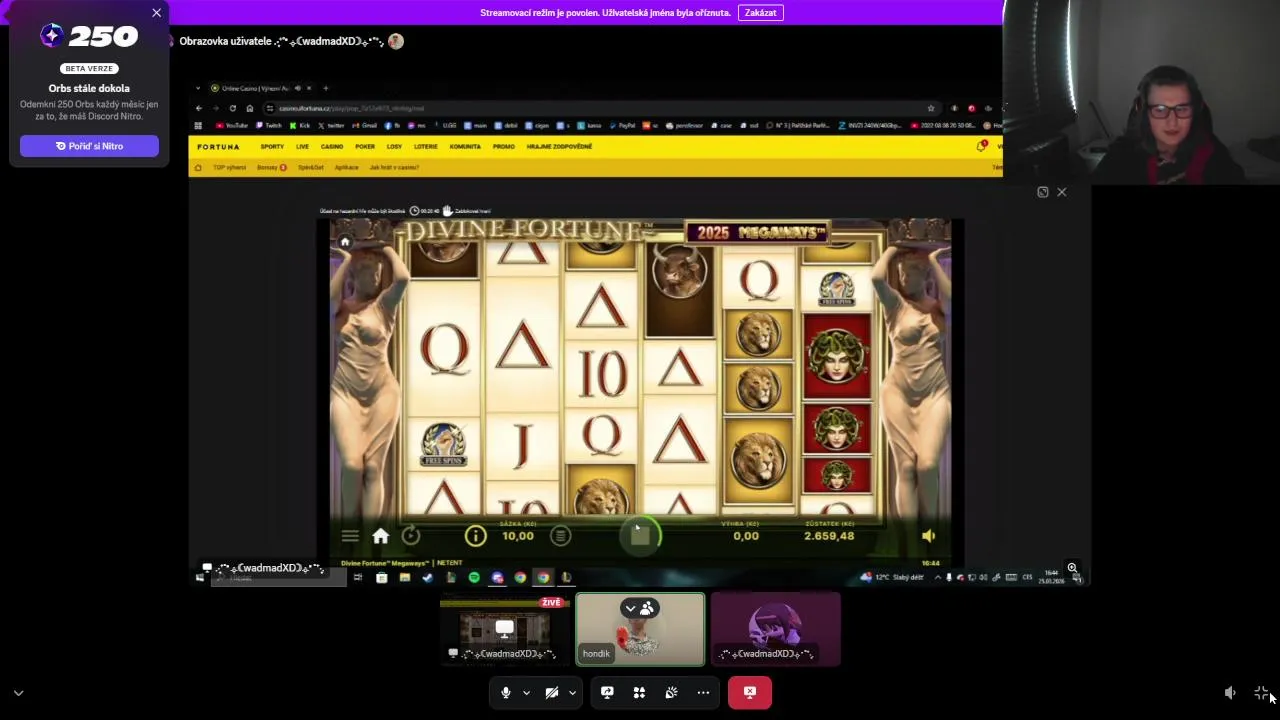Expand the participants chevron on hondik tile
The height and width of the screenshot is (720, 1280).
click(x=630, y=608)
